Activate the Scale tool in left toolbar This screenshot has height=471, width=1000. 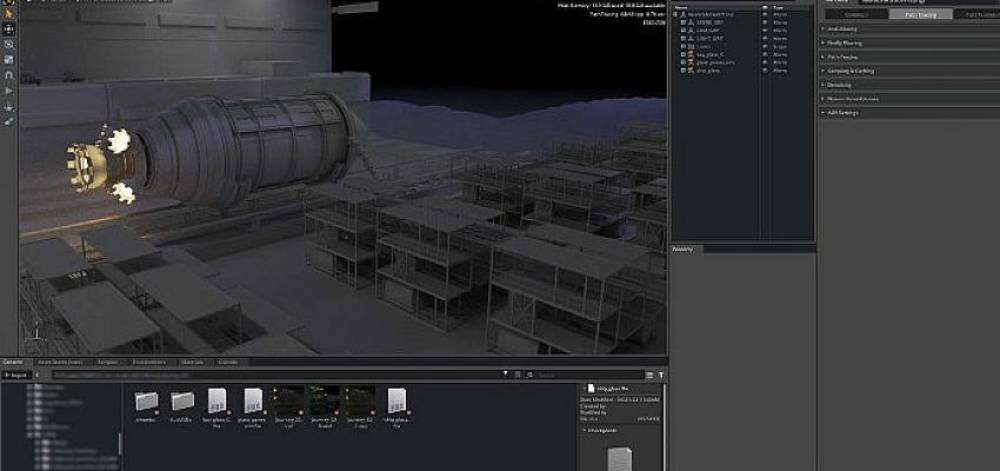click(x=9, y=59)
